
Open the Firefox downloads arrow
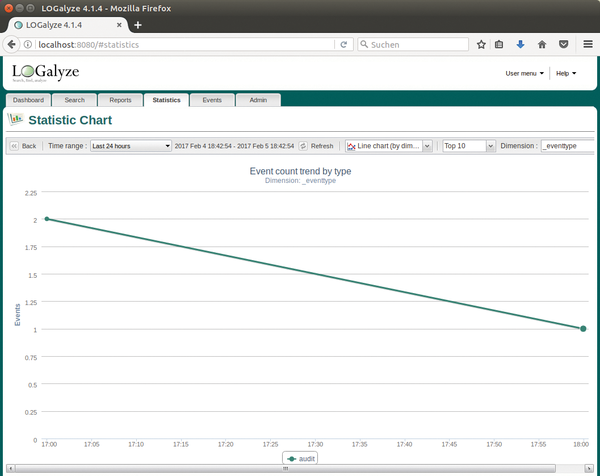(x=520, y=45)
